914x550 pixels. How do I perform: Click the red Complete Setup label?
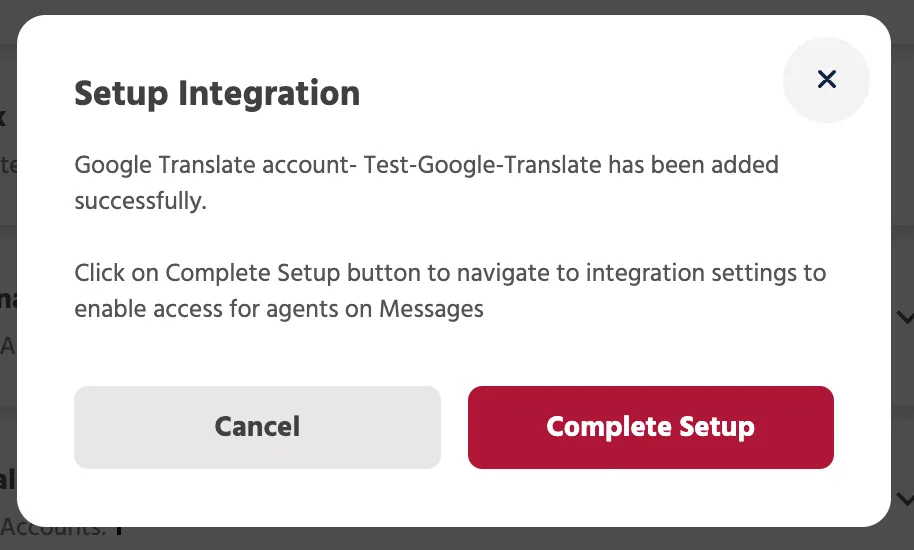pos(651,427)
